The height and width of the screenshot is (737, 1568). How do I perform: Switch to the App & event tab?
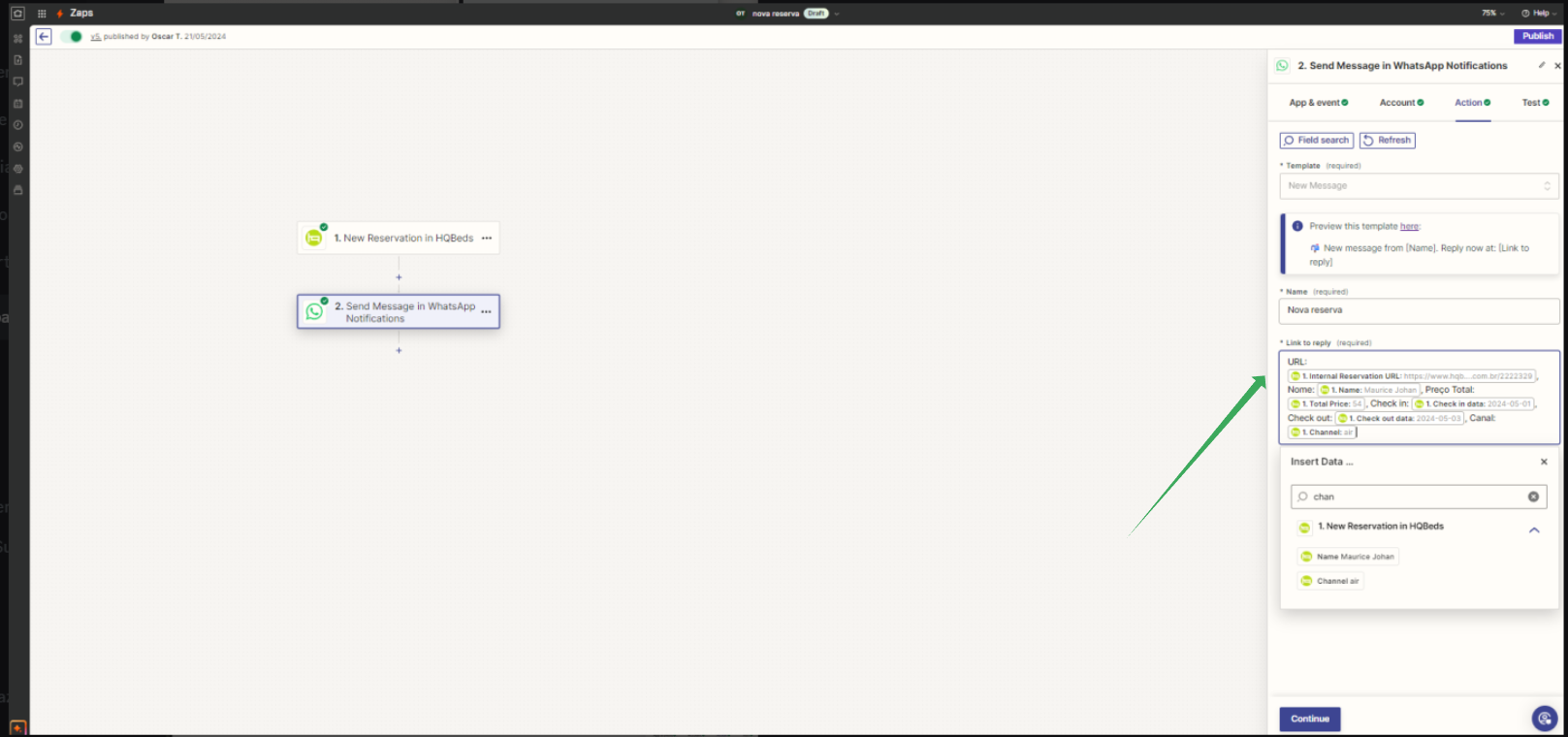(x=1318, y=103)
